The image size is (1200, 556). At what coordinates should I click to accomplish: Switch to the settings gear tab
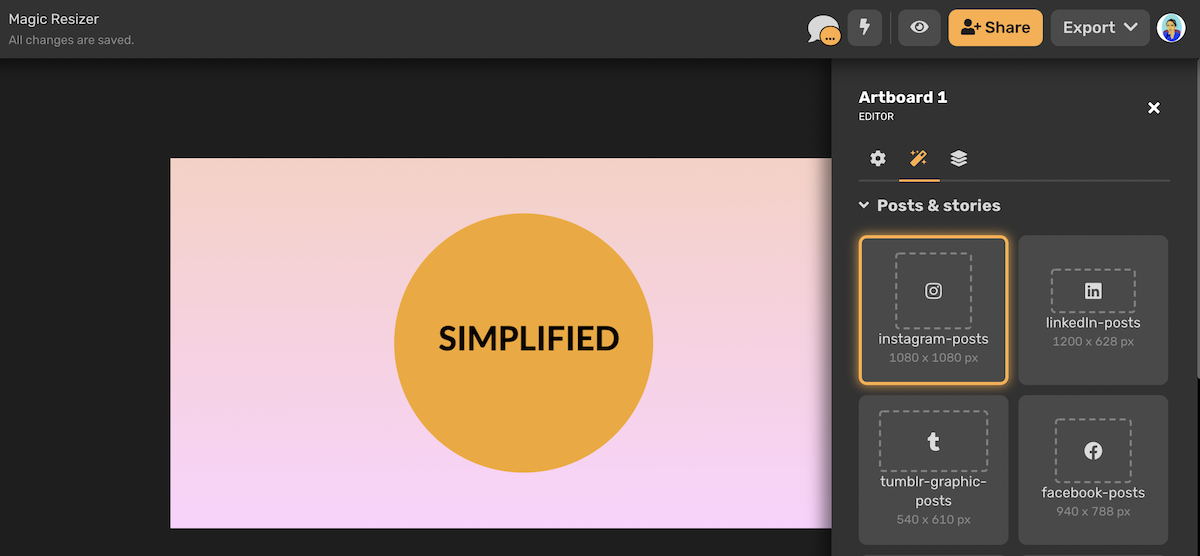pos(878,158)
